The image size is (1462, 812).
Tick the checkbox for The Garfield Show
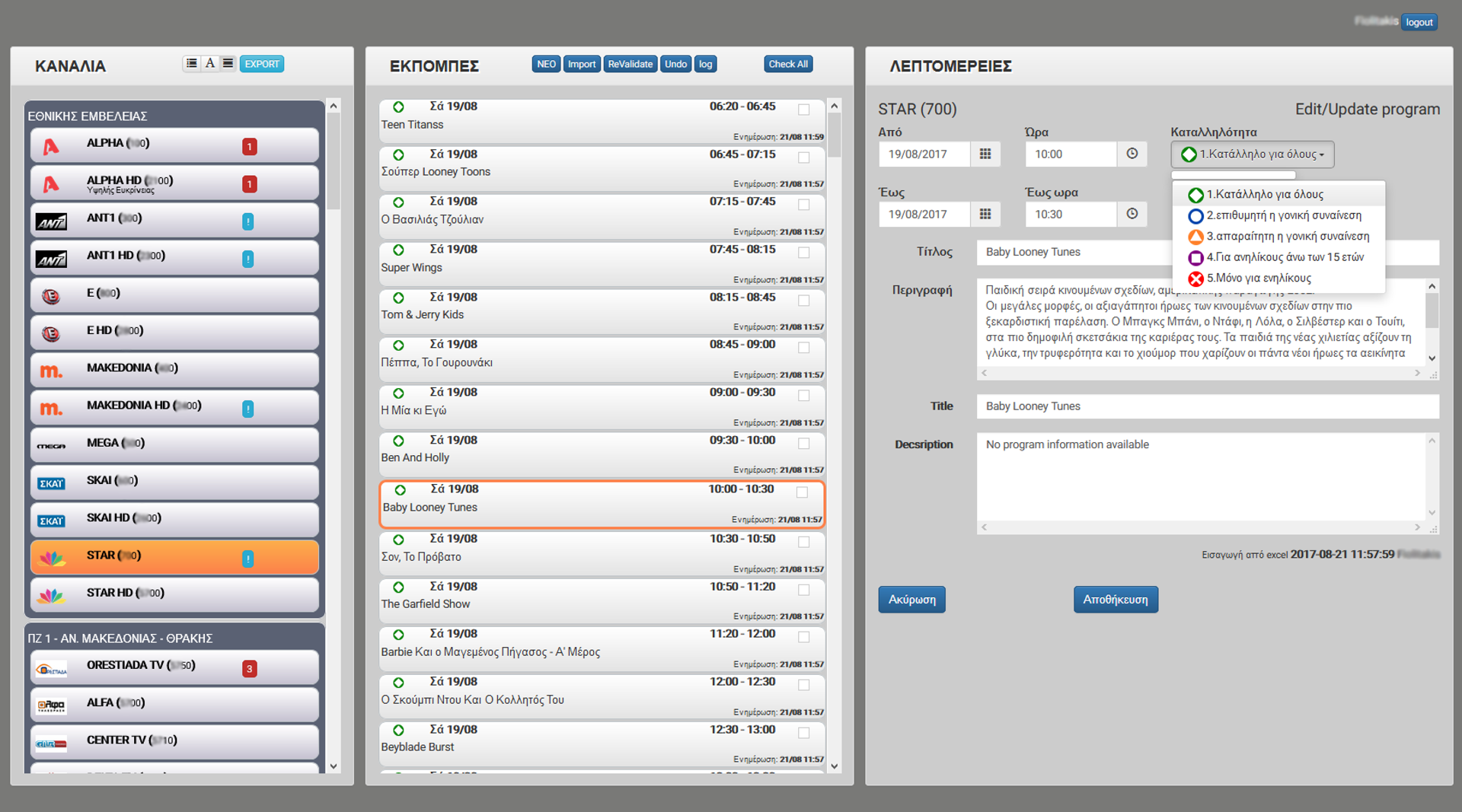coord(803,590)
